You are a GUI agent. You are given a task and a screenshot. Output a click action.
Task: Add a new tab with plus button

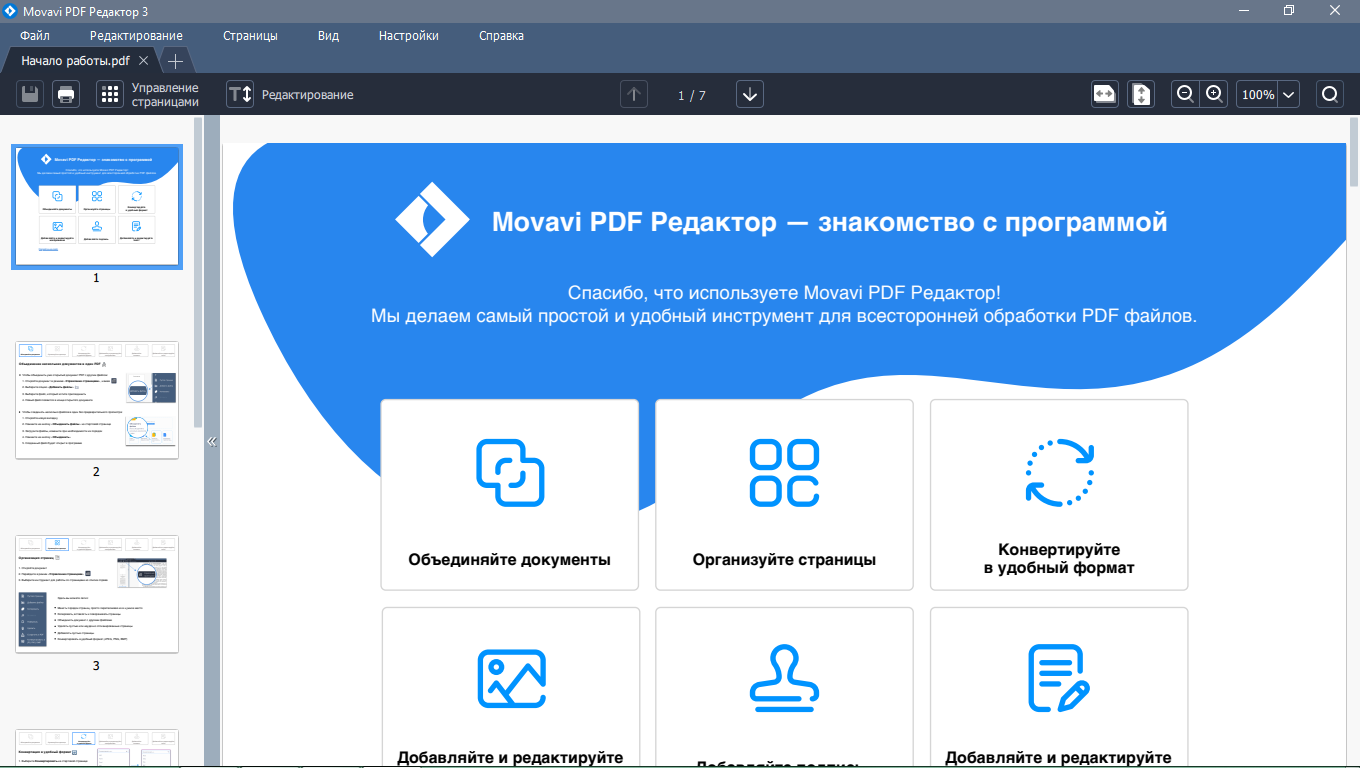pos(175,61)
